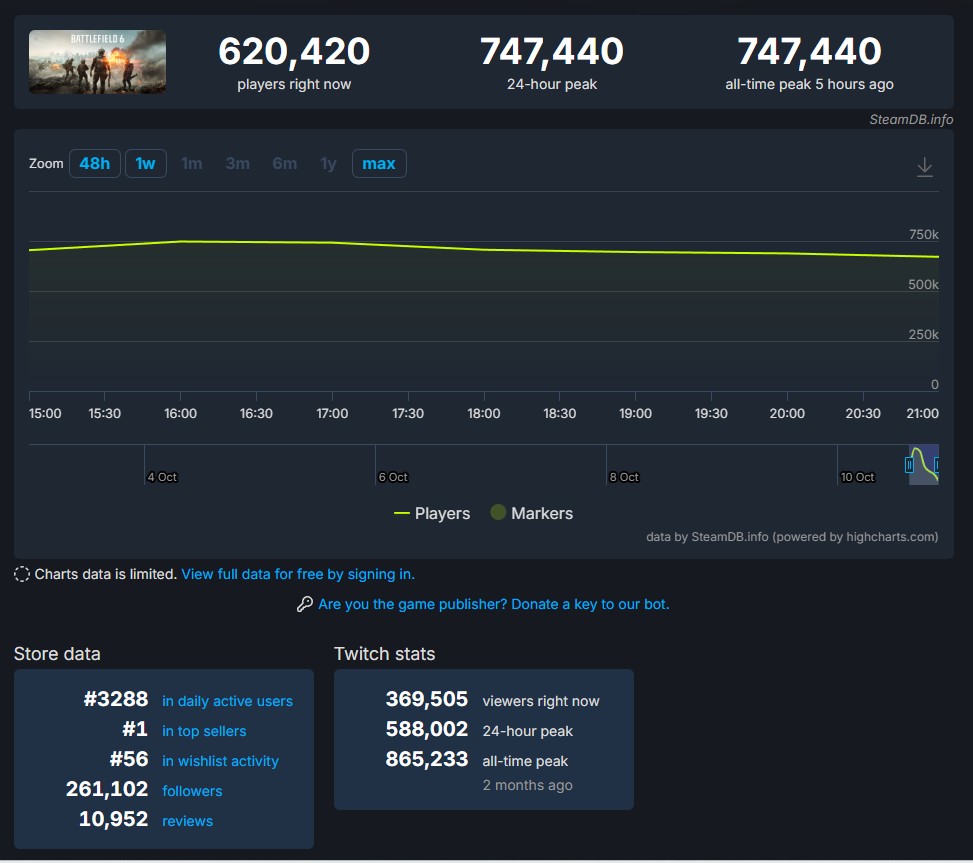The height and width of the screenshot is (863, 973).
Task: Select the 6m zoom option
Action: click(x=285, y=164)
